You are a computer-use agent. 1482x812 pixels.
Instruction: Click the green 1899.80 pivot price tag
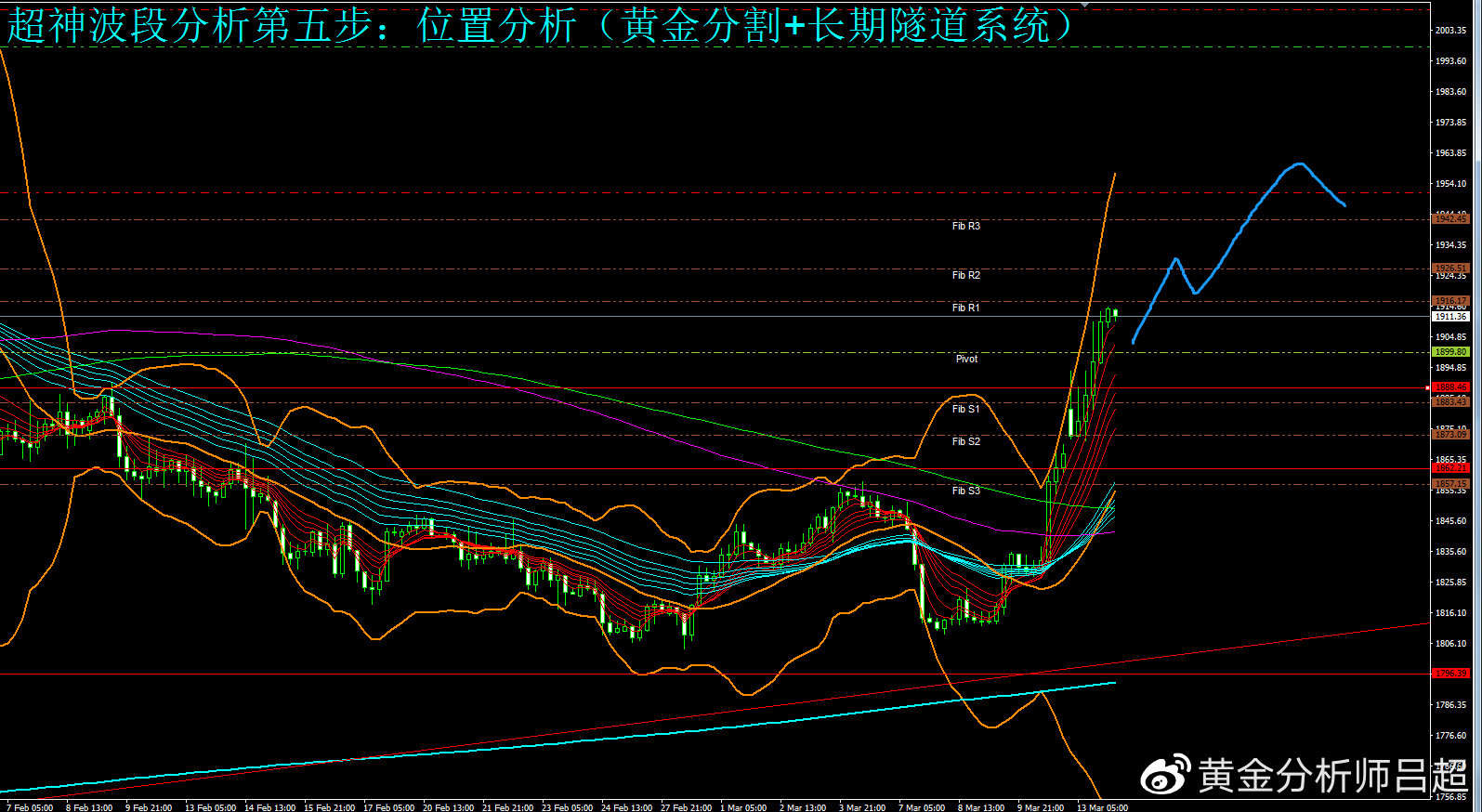[1450, 352]
